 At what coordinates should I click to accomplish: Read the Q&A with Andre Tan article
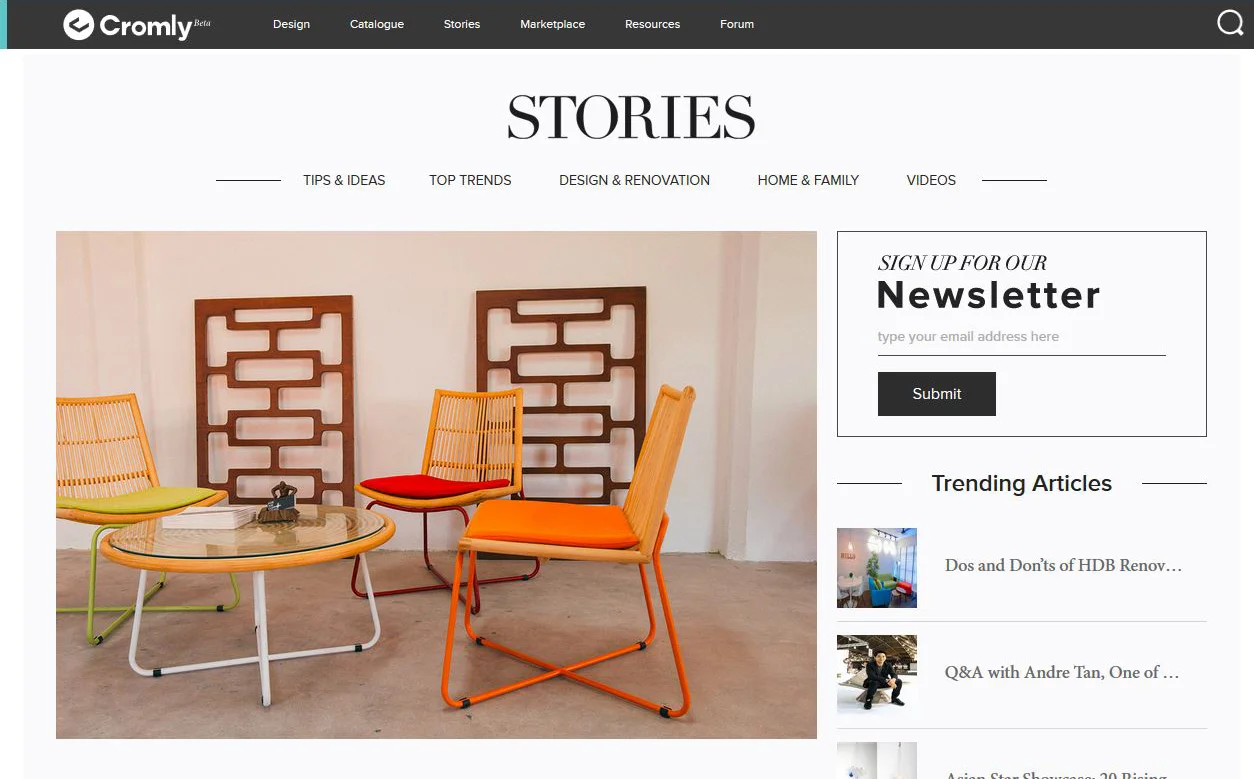point(1062,673)
